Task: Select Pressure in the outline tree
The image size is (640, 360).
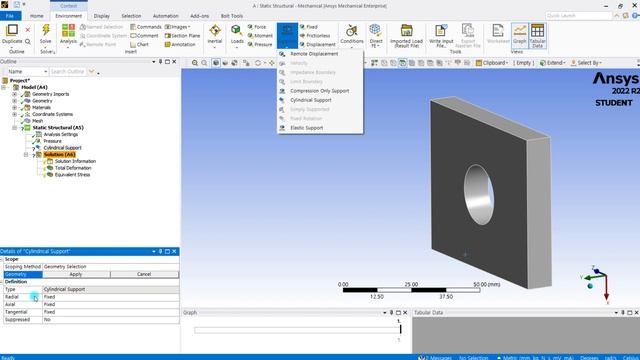Action: 52,141
